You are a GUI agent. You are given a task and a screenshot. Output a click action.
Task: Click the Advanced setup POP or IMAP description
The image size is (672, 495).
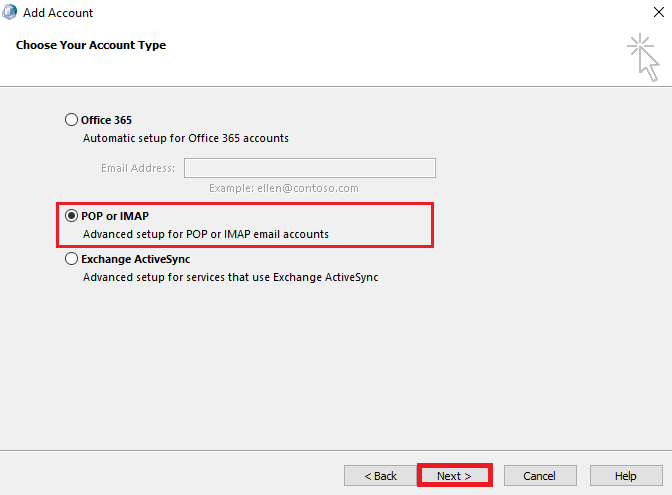point(205,234)
